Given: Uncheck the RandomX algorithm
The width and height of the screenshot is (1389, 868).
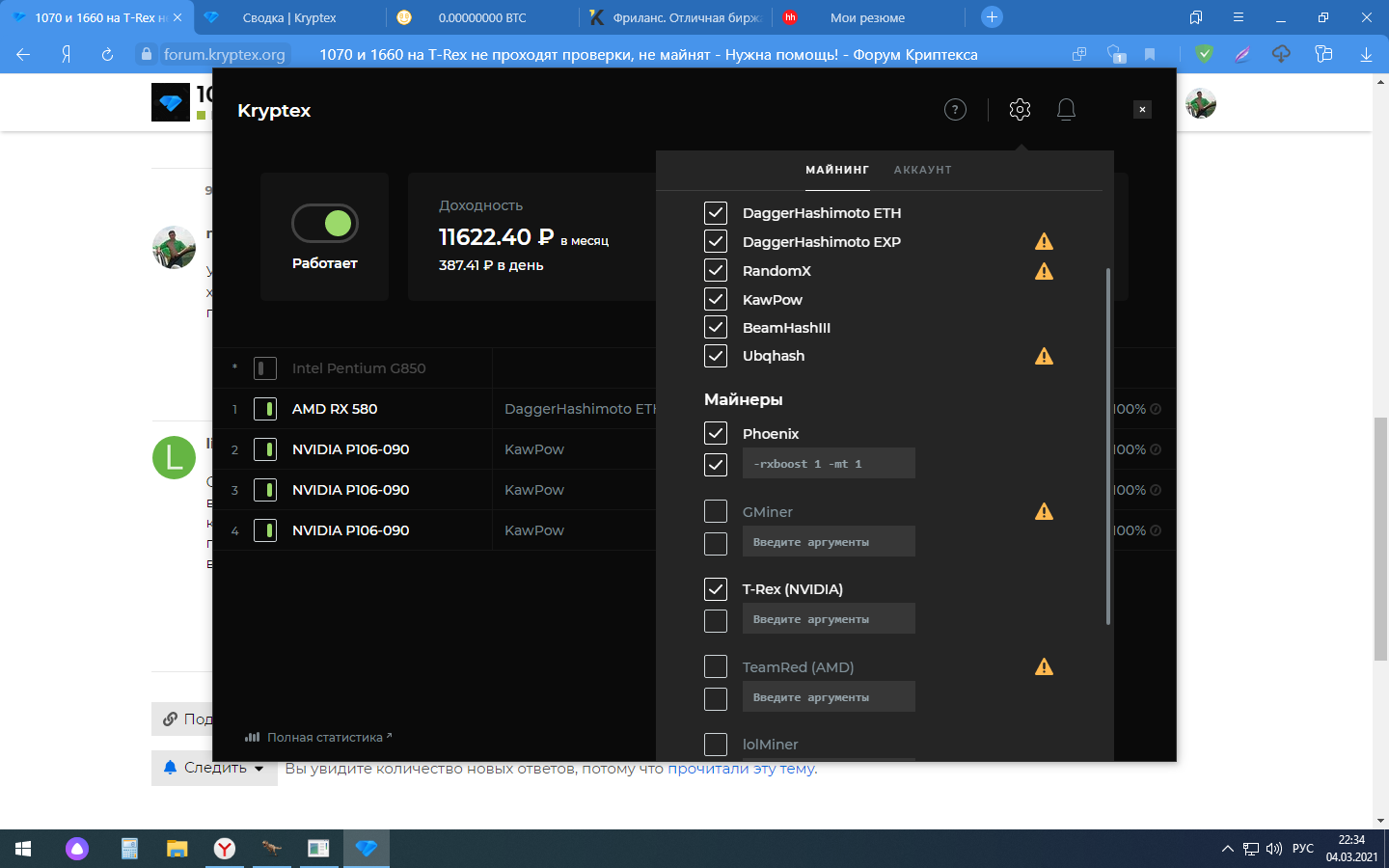Looking at the screenshot, I should click(x=716, y=270).
